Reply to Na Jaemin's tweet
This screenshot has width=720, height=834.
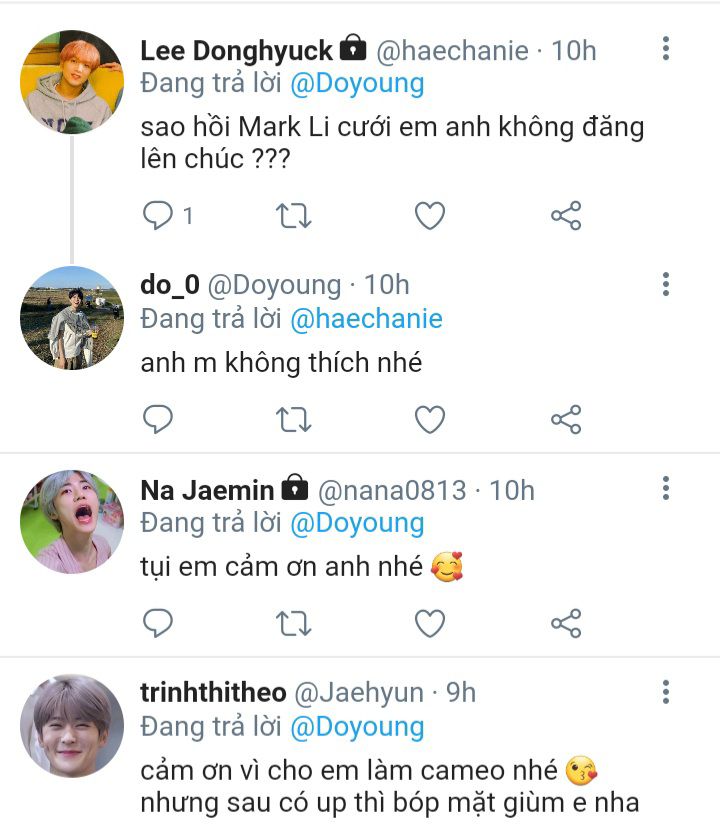click(x=158, y=624)
